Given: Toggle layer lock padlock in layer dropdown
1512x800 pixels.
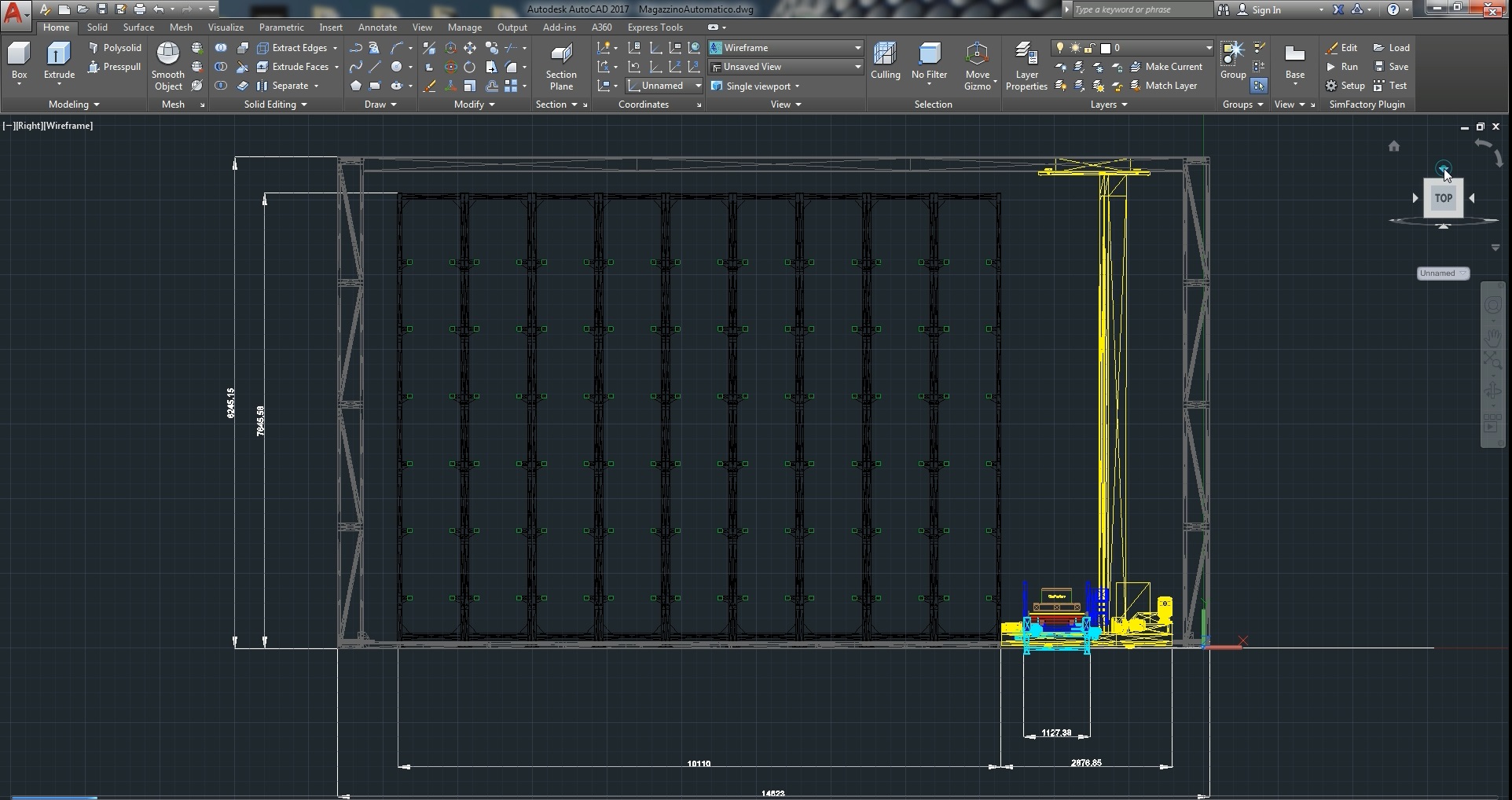Looking at the screenshot, I should [1090, 48].
